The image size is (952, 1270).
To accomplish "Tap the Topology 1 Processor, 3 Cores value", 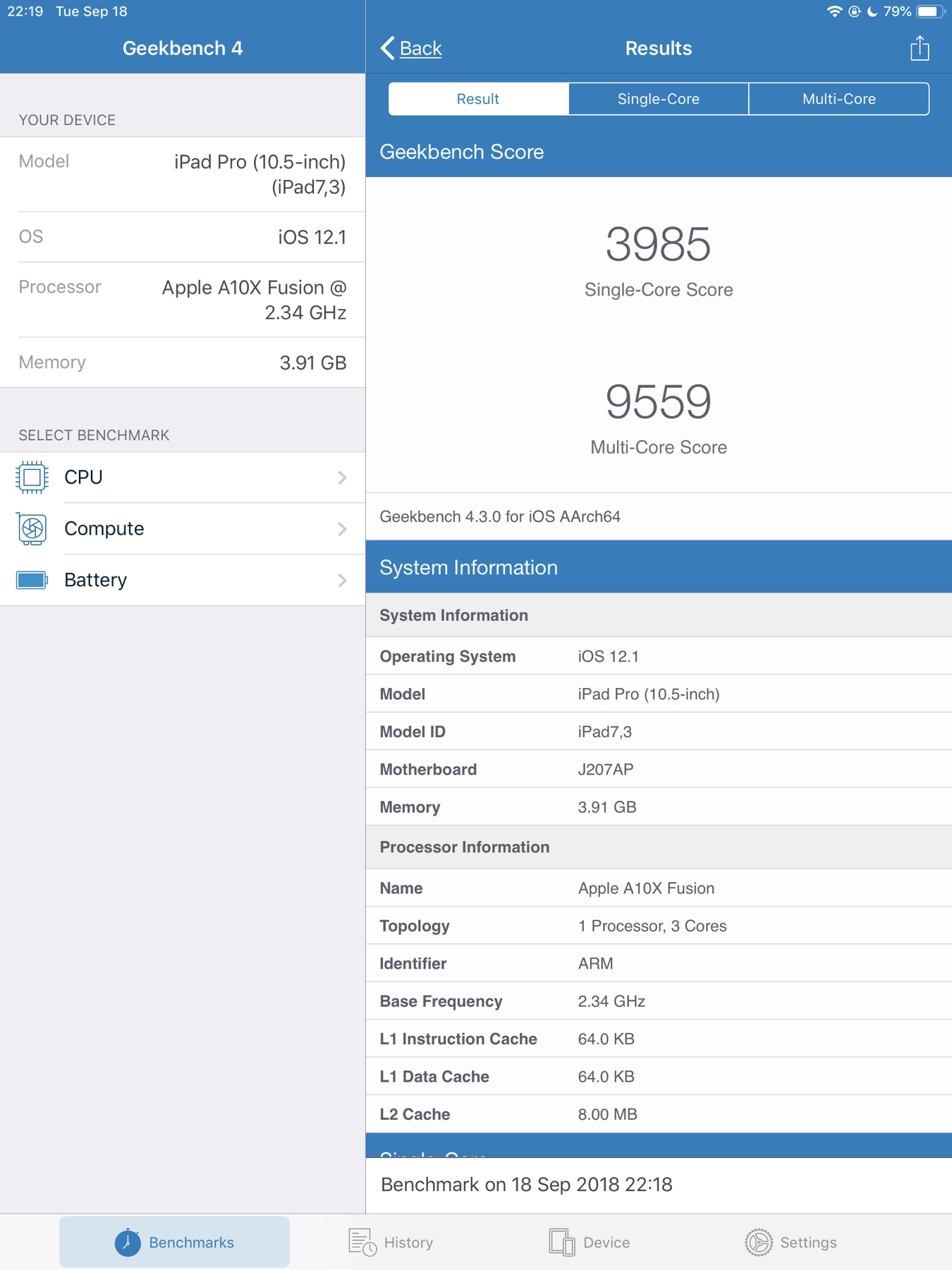I will 652,926.
